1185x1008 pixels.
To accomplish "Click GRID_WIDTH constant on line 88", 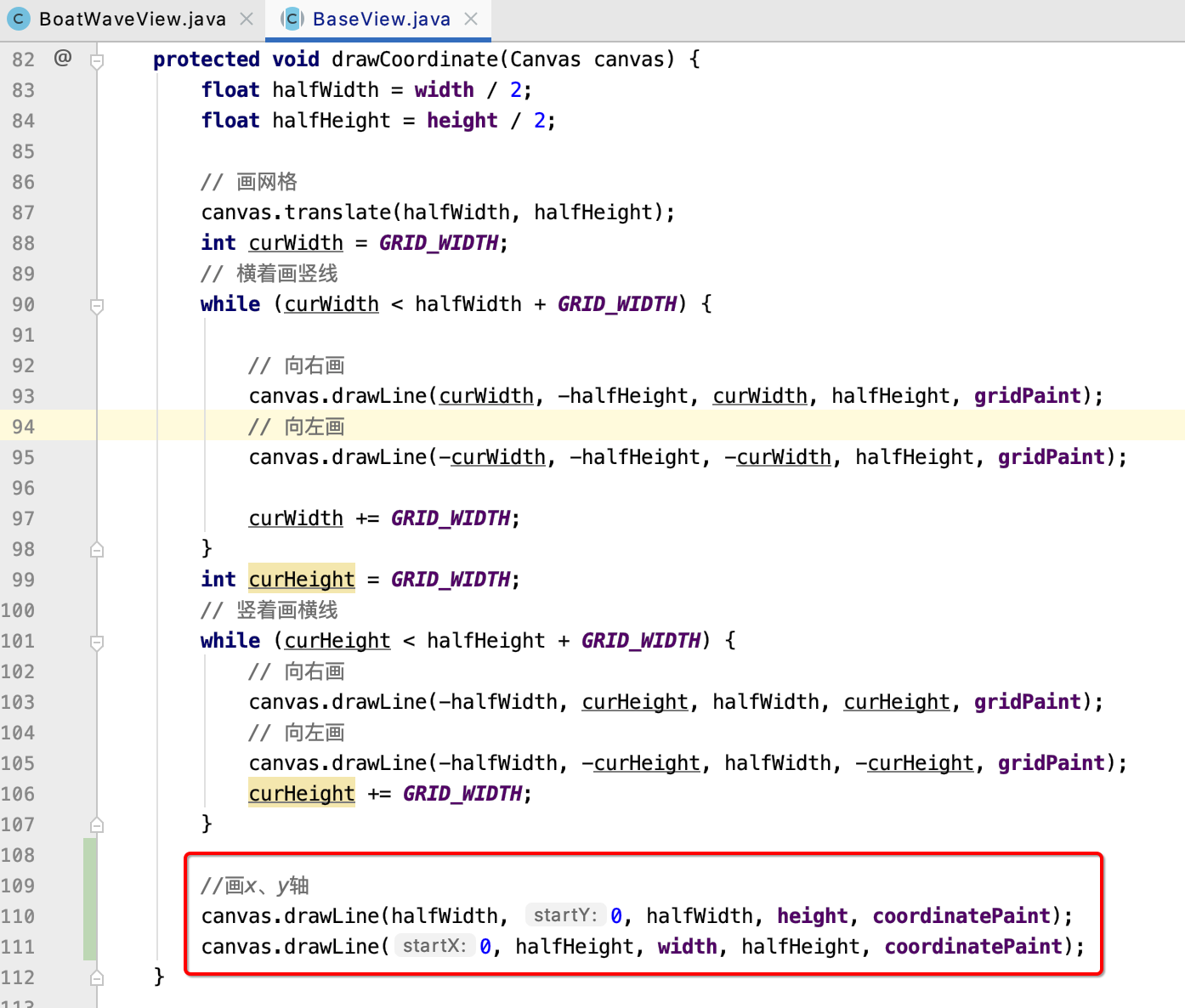I will point(439,243).
